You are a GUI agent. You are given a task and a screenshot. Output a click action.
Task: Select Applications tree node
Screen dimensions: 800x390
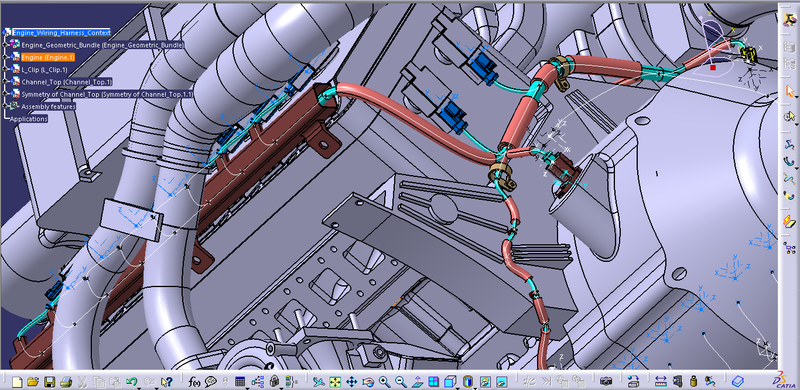pos(29,119)
